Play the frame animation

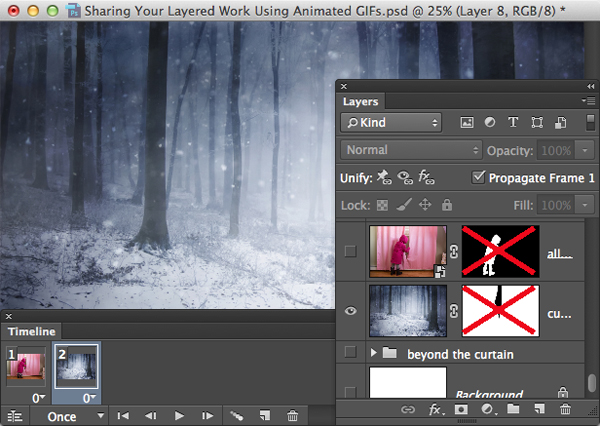pyautogui.click(x=180, y=416)
